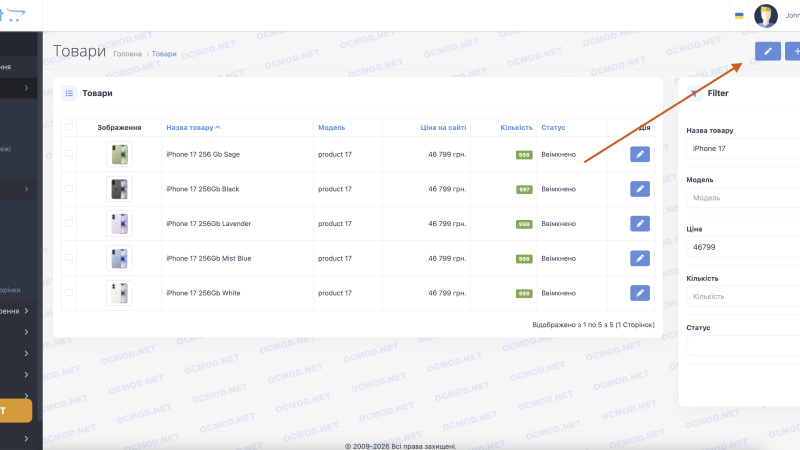Check the iPhone 17 256Gb Mist Blue row
This screenshot has width=800, height=450.
[x=69, y=258]
